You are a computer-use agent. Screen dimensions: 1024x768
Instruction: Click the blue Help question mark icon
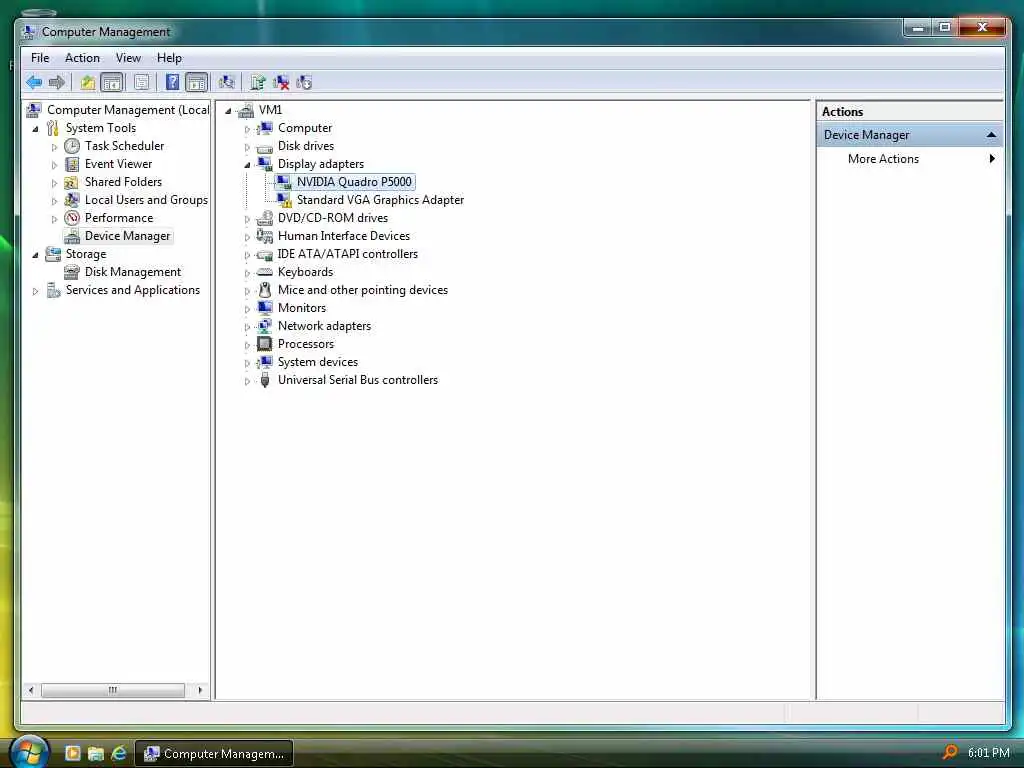coord(172,82)
